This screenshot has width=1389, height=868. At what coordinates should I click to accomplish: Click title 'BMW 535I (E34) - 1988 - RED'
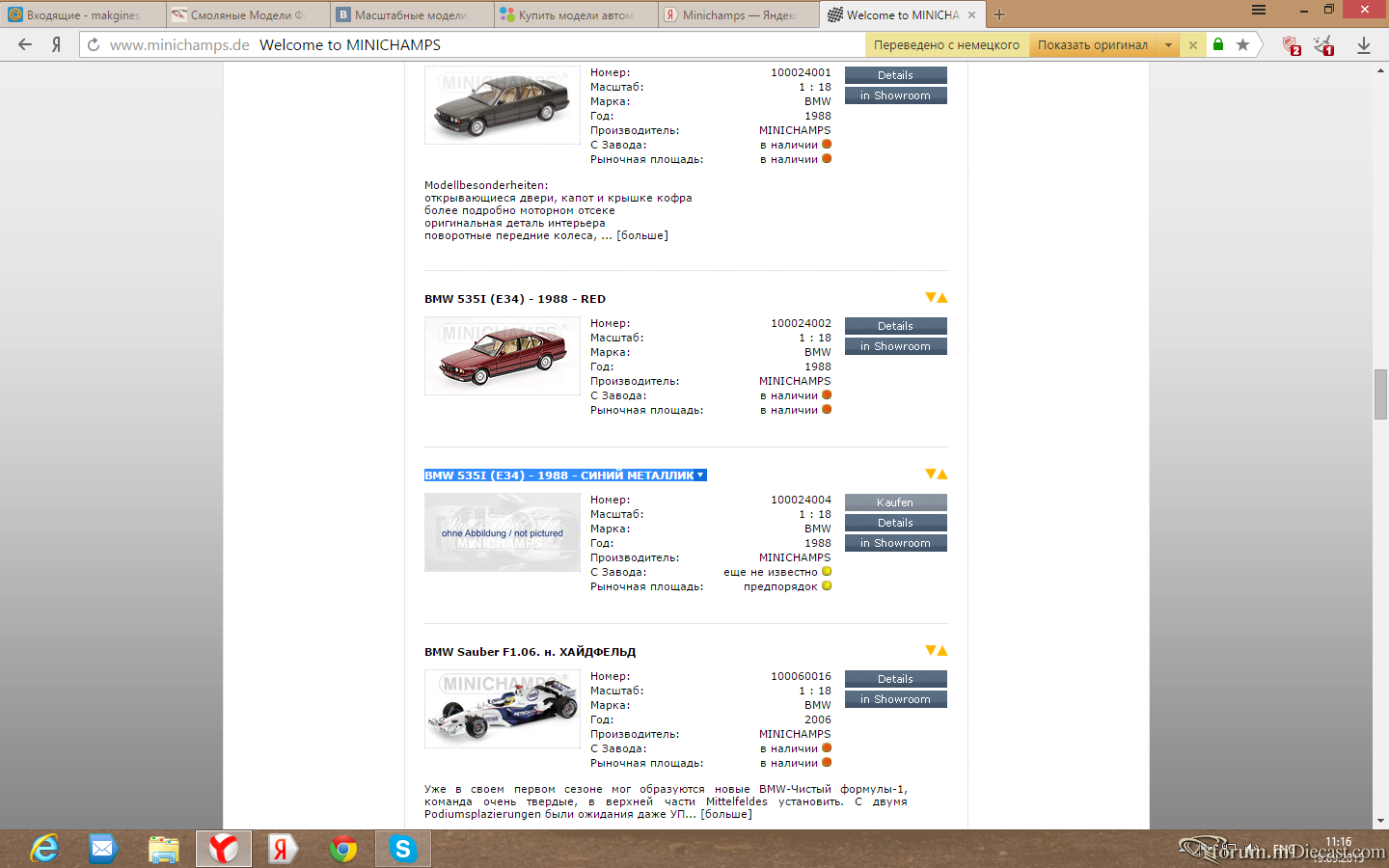[515, 299]
